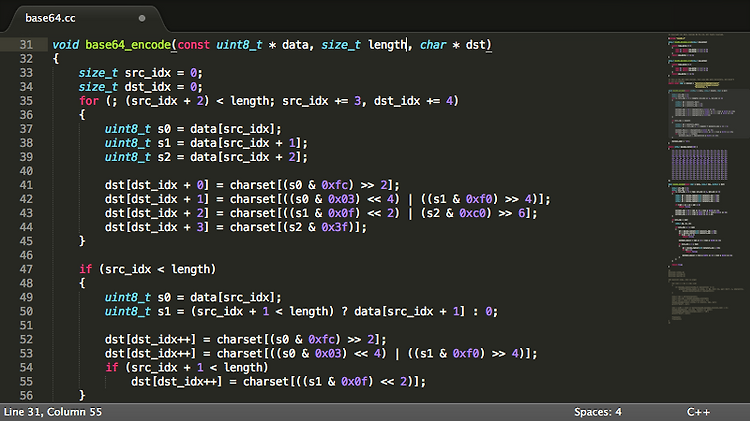
Task: Click 'charset' on line 55
Action: tap(266, 382)
